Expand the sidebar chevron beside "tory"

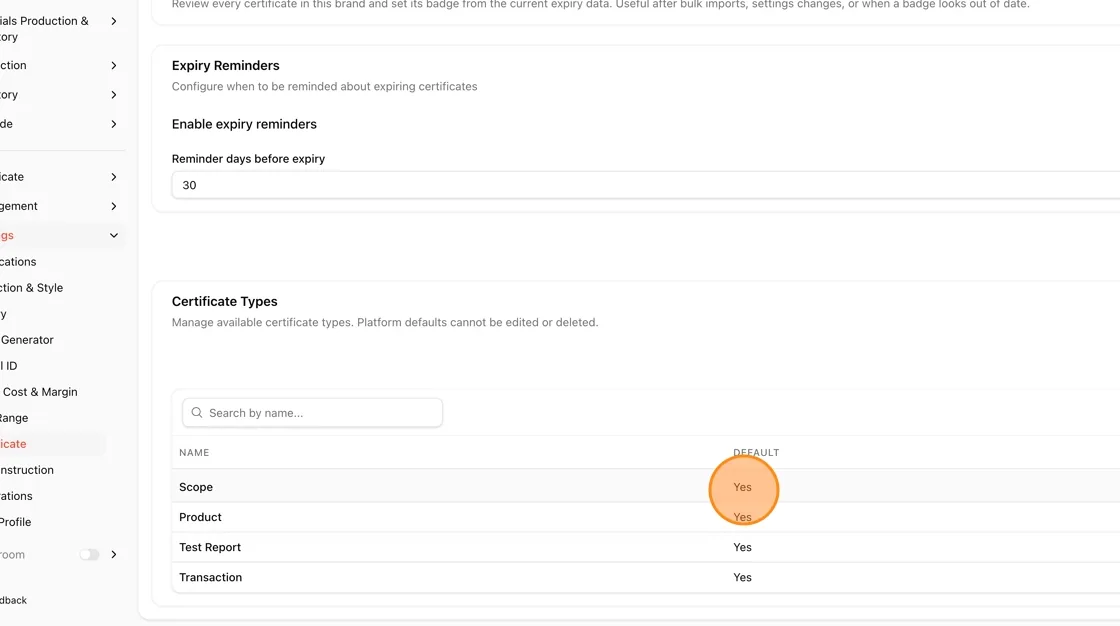pyautogui.click(x=114, y=95)
